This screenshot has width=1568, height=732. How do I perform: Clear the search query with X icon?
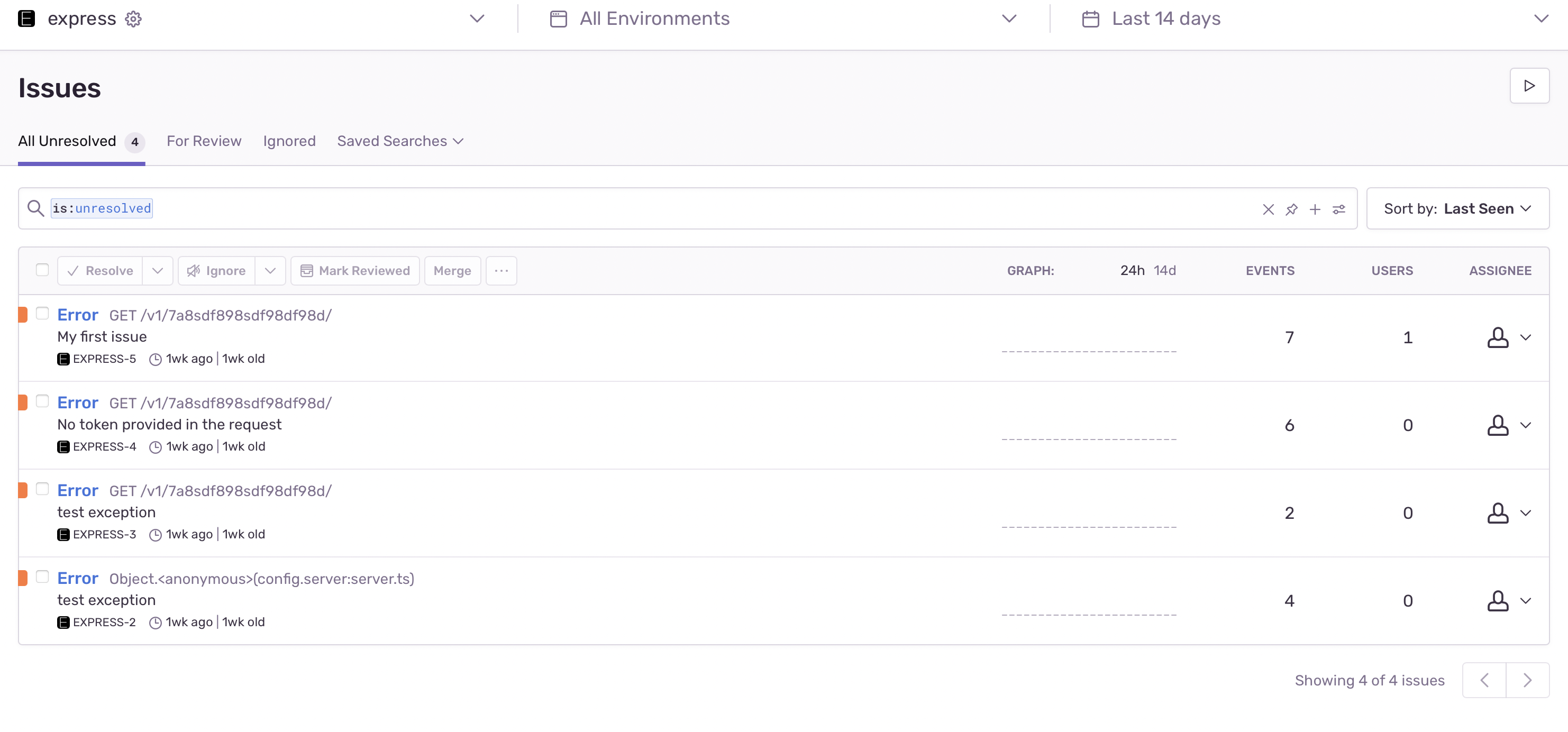[1268, 209]
